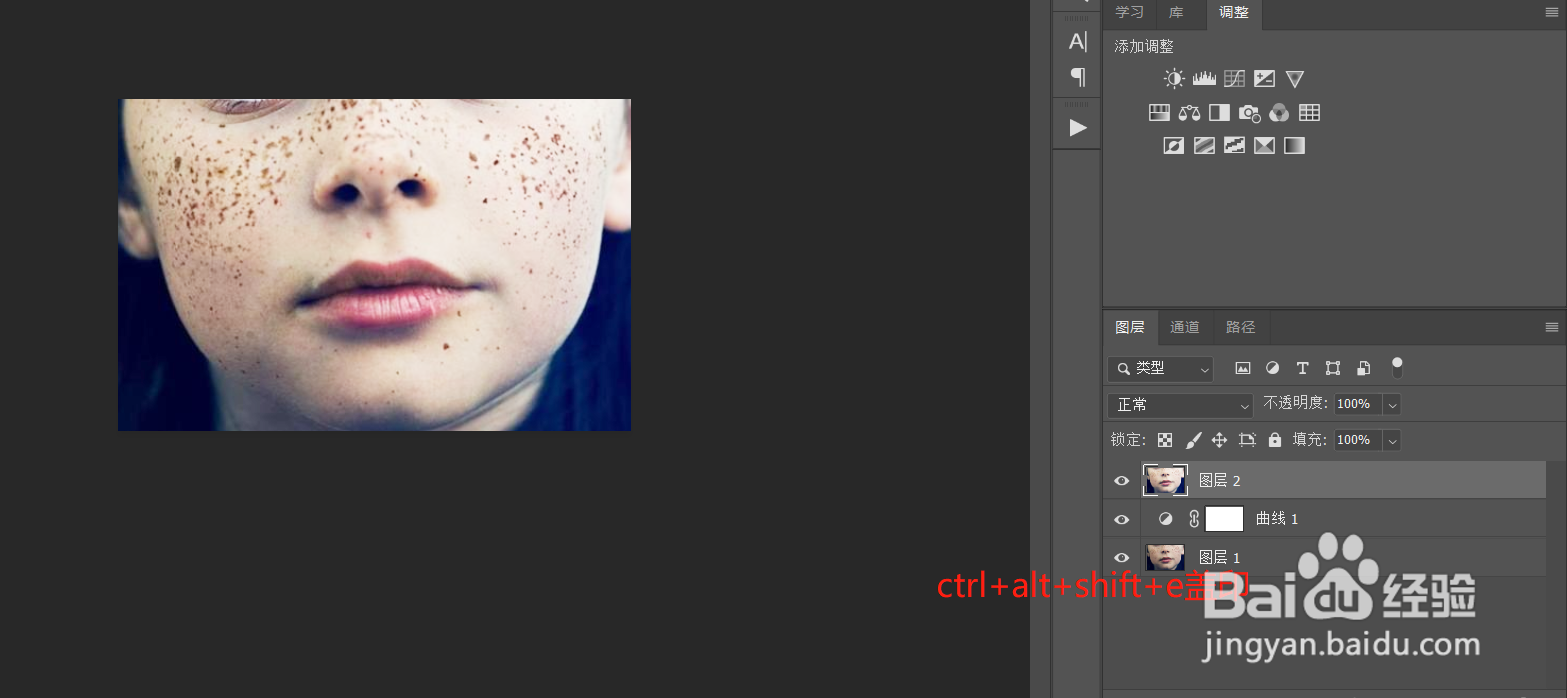Select the 调整 tab
1567x698 pixels.
coord(1234,13)
